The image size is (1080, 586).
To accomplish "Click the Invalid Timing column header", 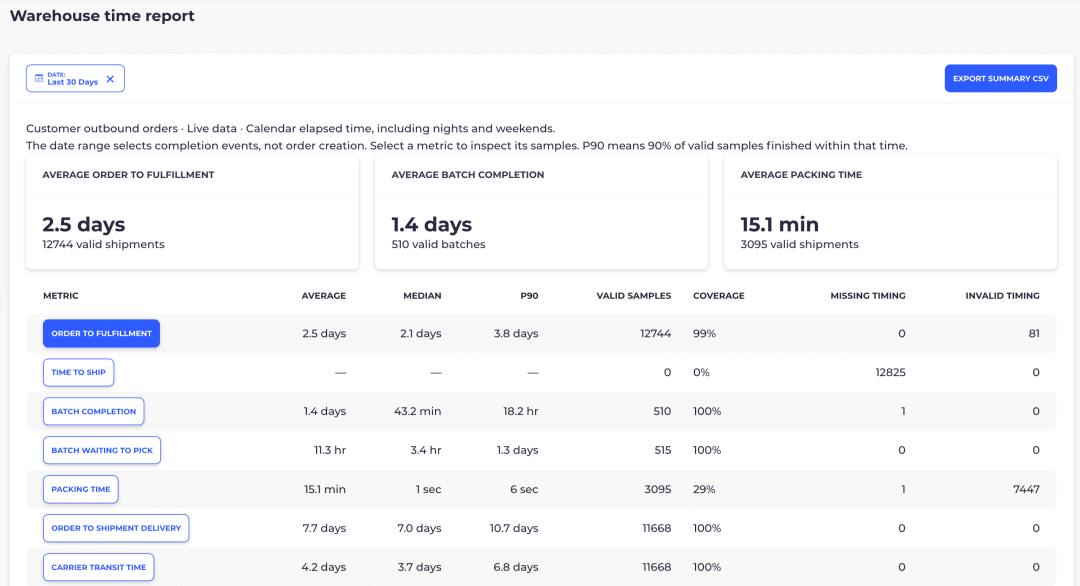I will click(x=1002, y=296).
